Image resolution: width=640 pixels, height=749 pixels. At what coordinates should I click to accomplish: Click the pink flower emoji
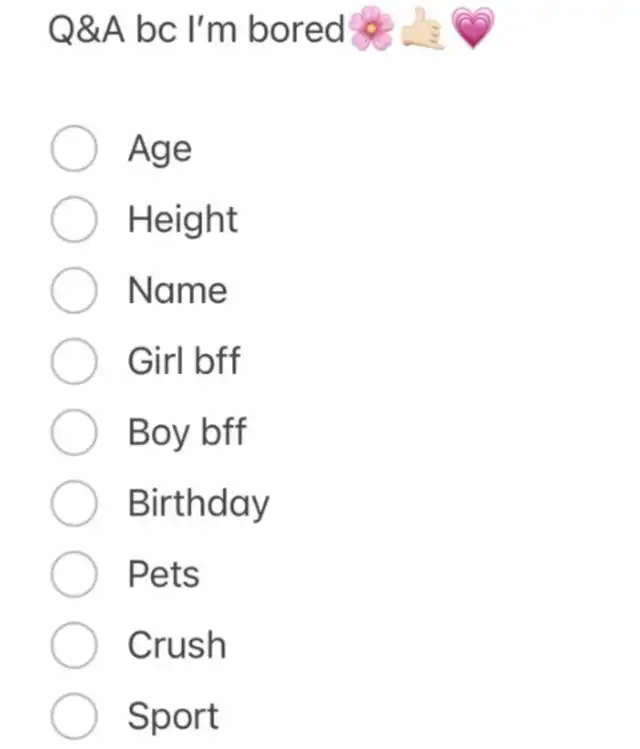tap(372, 30)
